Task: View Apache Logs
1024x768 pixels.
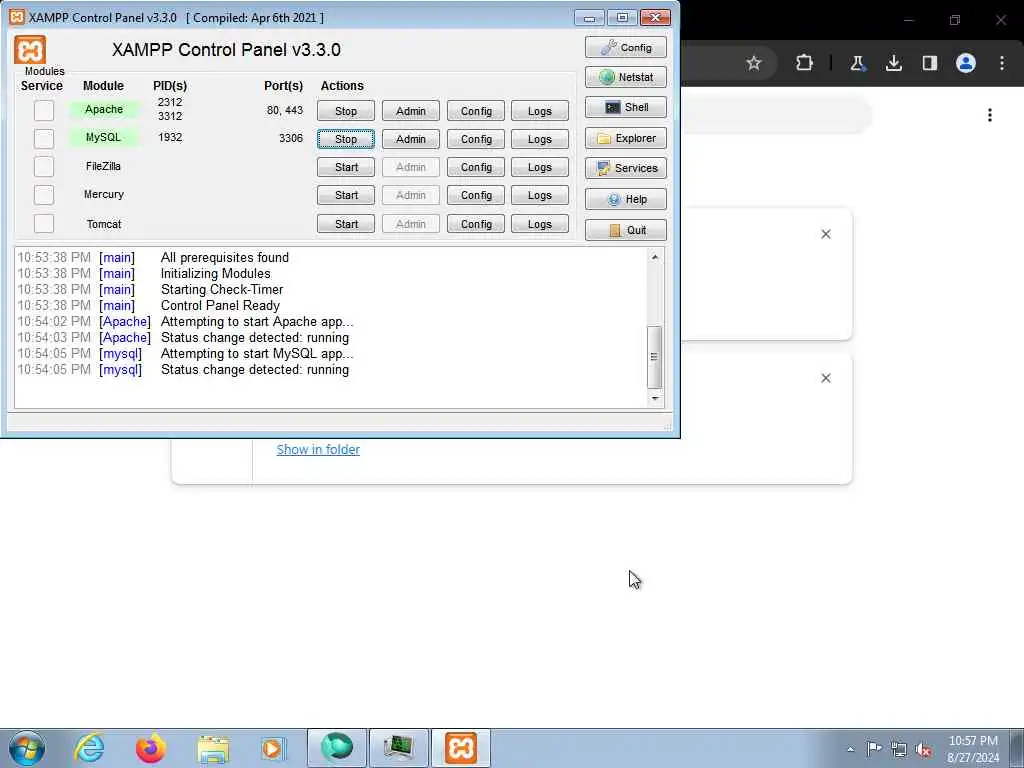Action: pyautogui.click(x=539, y=111)
